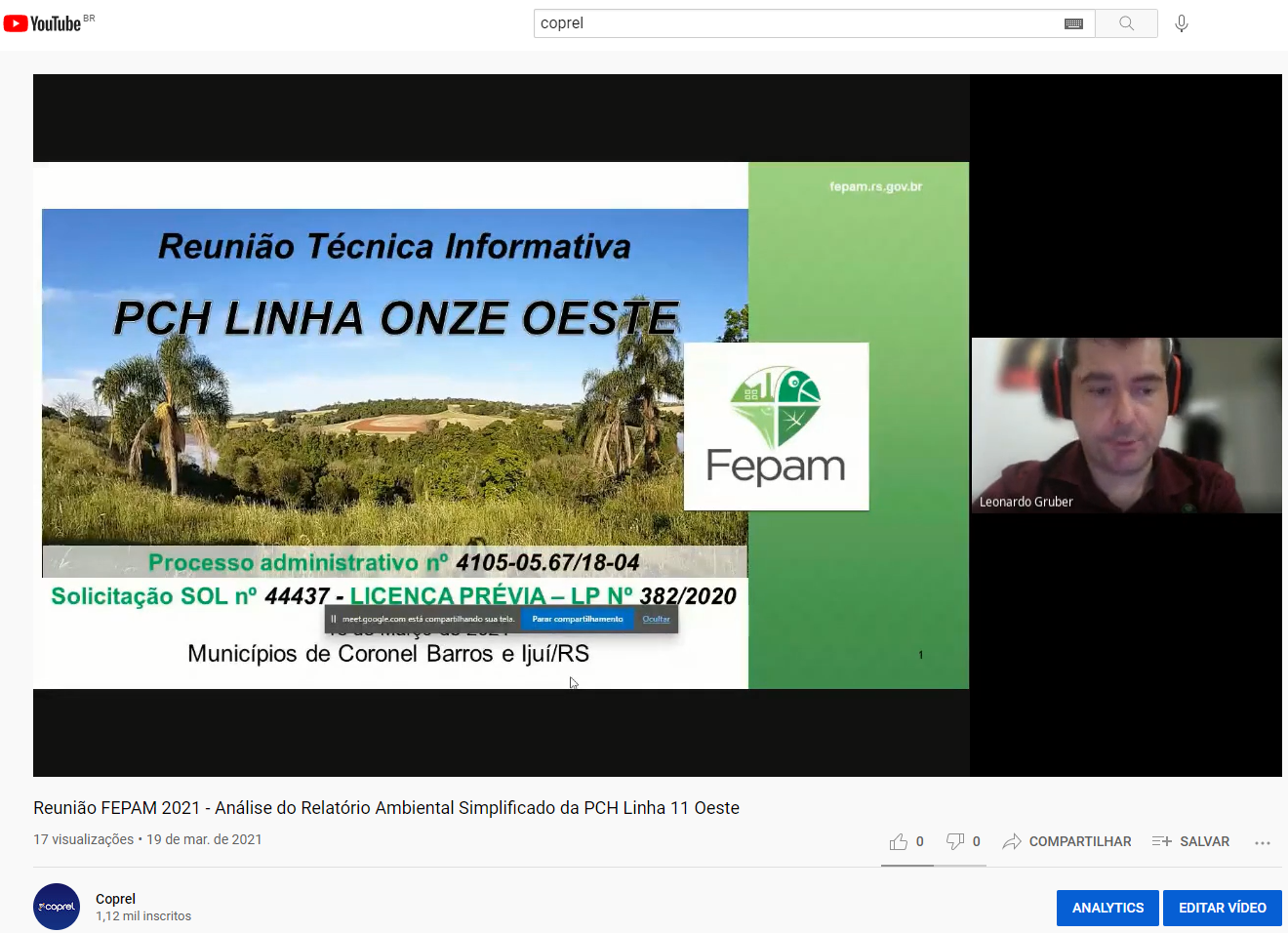
Task: Open video Analytics
Action: (x=1107, y=908)
